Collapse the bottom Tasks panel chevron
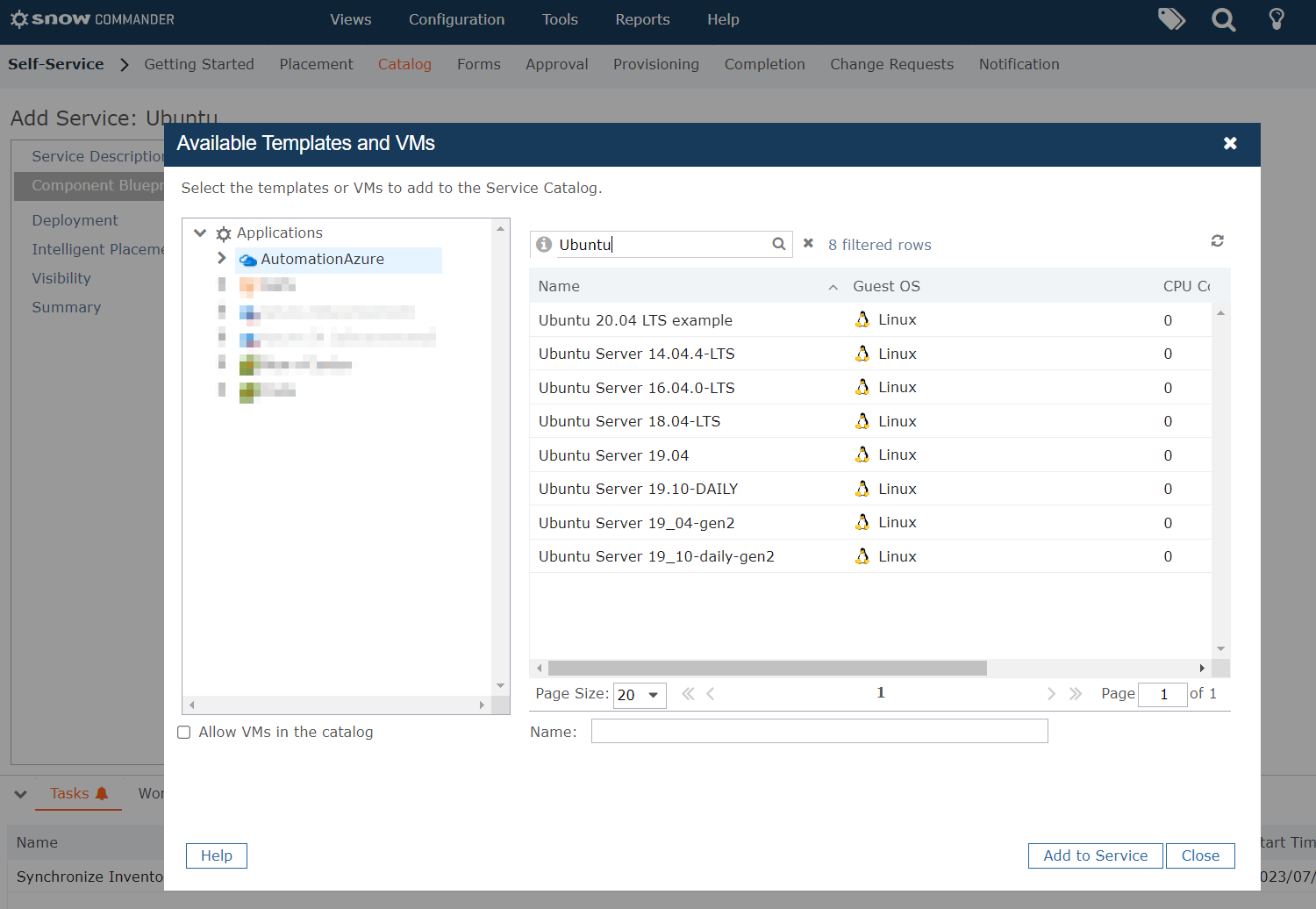The image size is (1316, 909). coord(20,794)
